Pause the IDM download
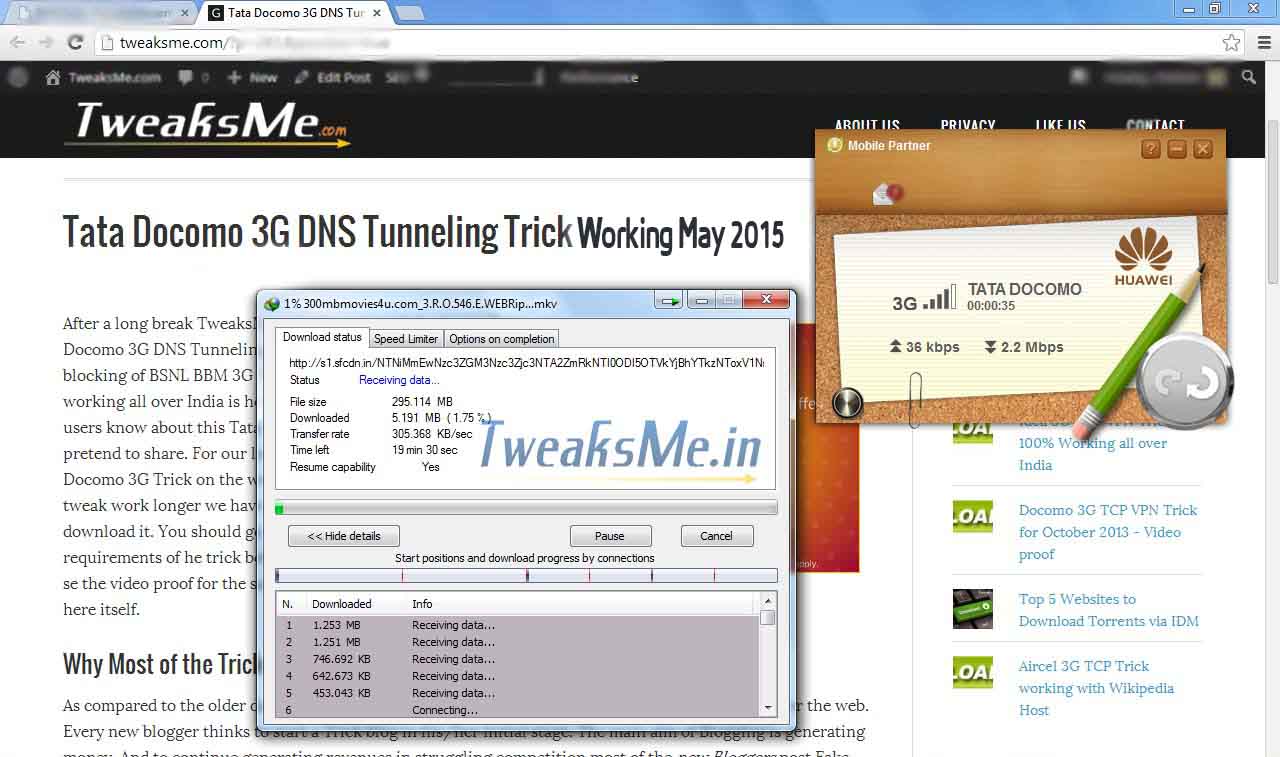 click(x=610, y=536)
